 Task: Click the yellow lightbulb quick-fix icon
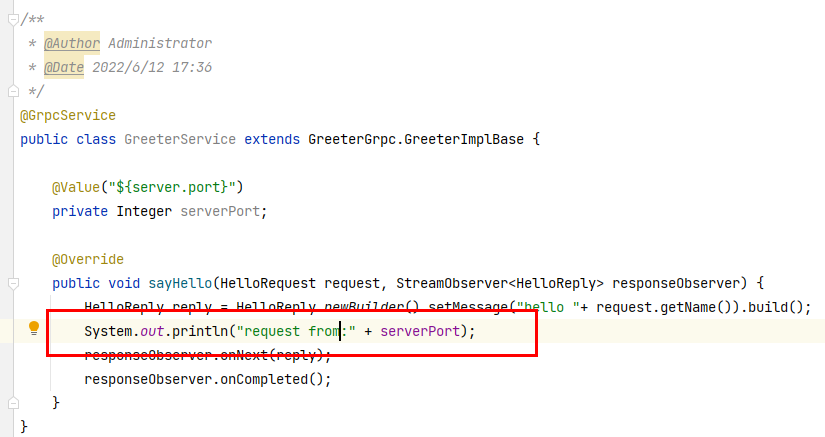[34, 329]
